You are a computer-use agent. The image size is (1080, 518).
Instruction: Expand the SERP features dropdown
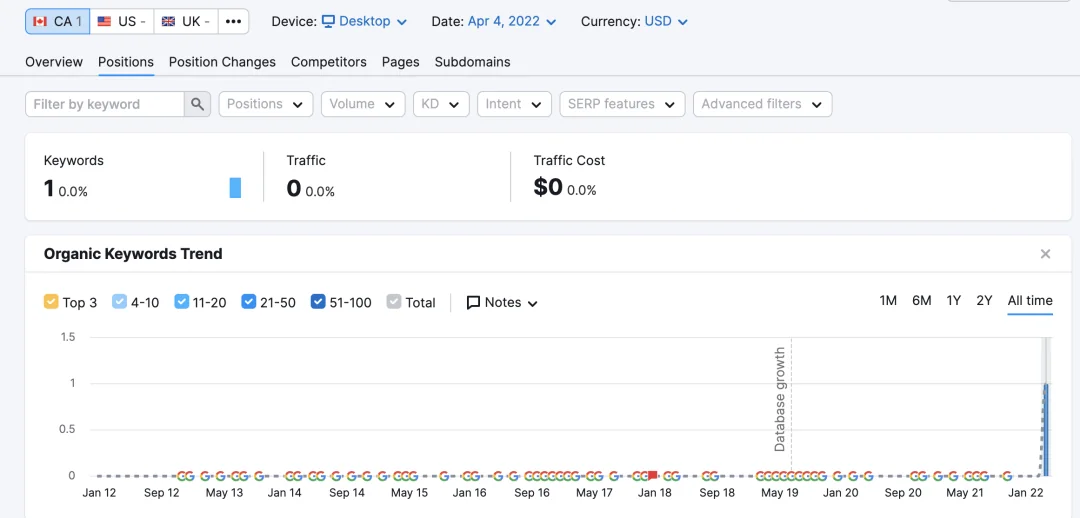point(622,104)
